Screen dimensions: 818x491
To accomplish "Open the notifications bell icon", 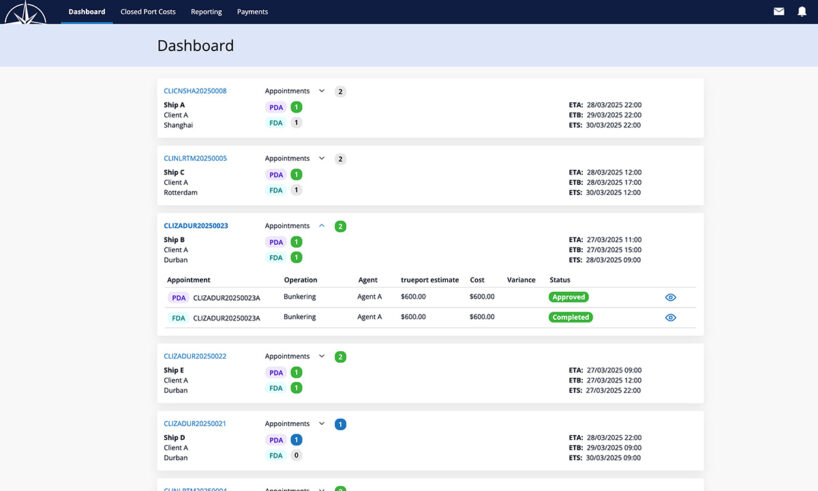I will (801, 12).
